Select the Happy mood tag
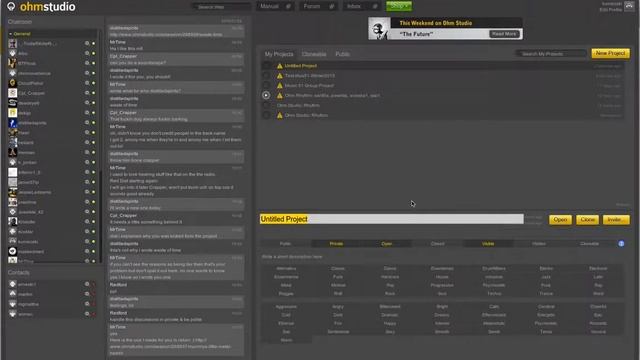The image size is (640, 360). click(x=390, y=323)
